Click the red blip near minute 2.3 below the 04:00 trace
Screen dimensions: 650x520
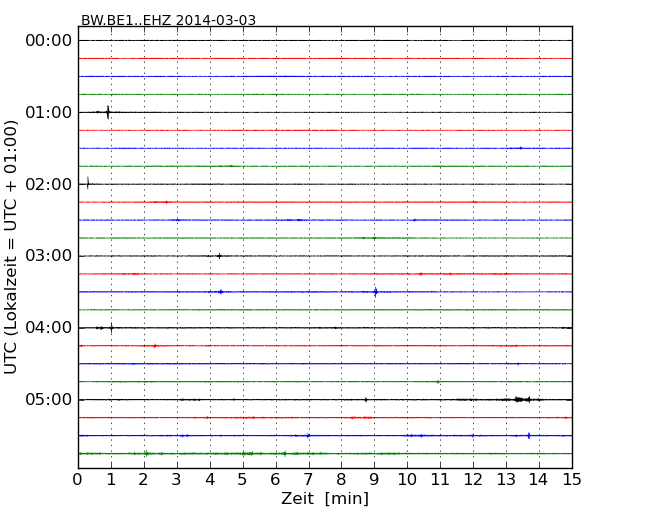pyautogui.click(x=155, y=345)
